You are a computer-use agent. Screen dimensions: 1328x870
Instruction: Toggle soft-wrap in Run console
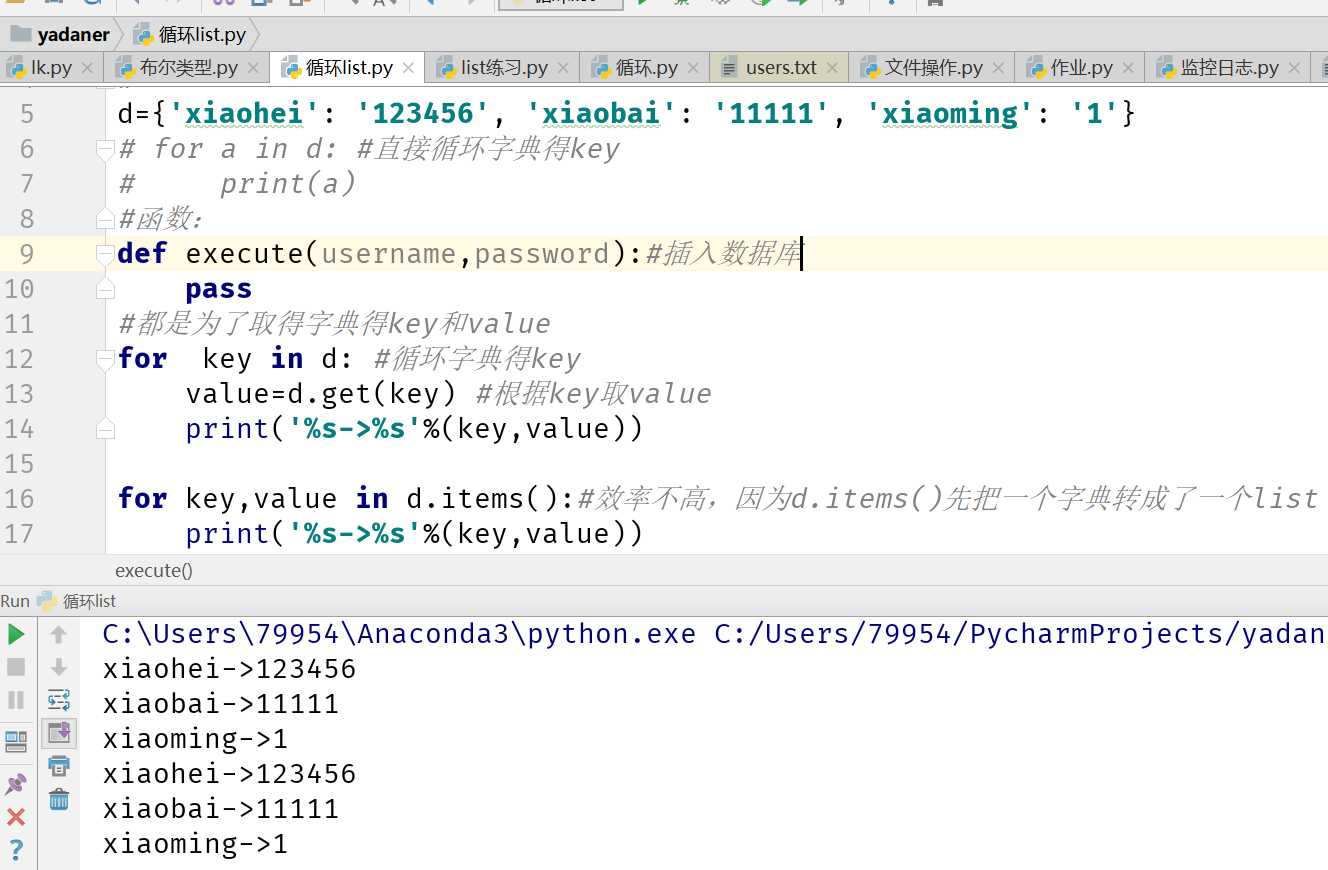[59, 700]
